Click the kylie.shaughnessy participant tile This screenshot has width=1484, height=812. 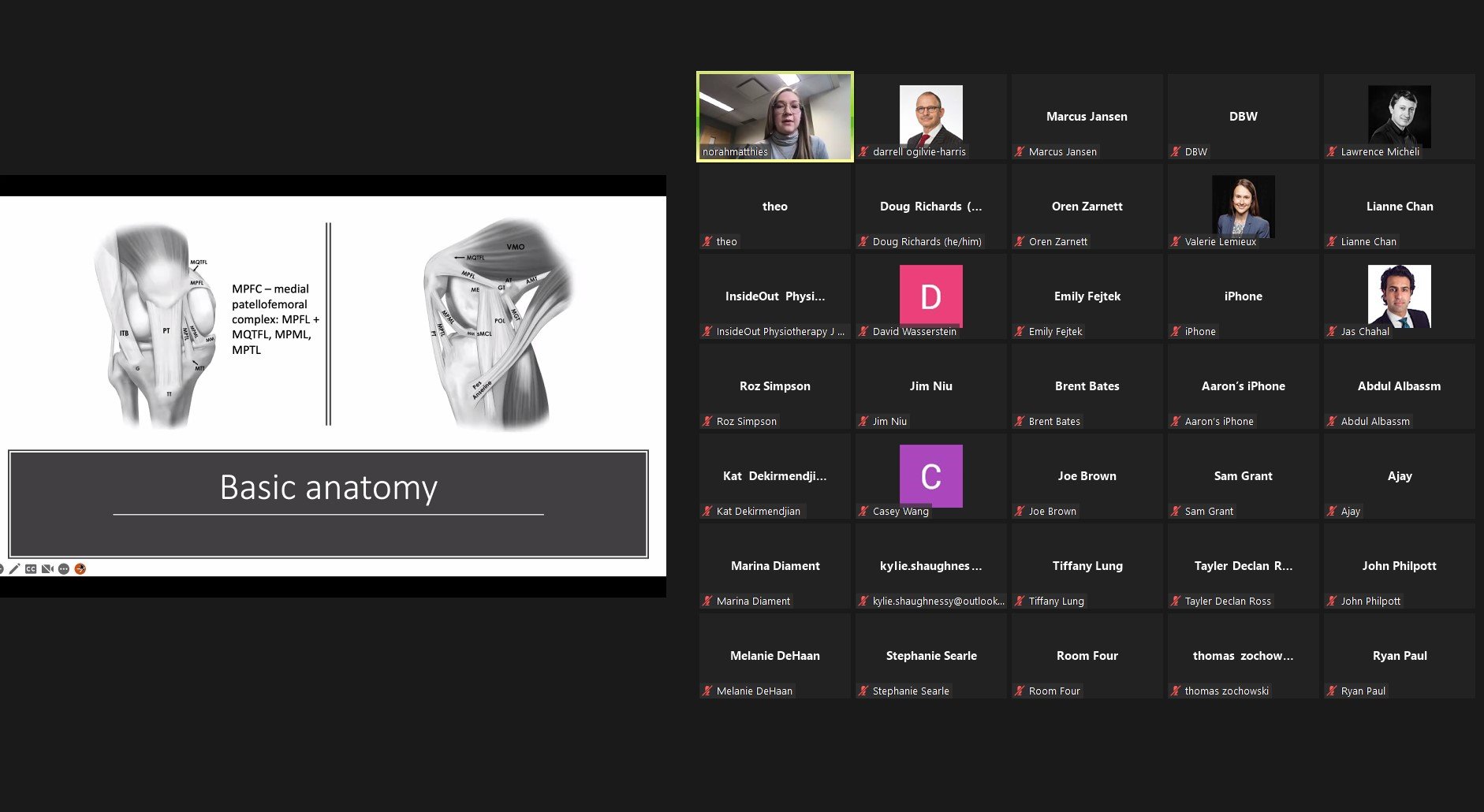(930, 566)
